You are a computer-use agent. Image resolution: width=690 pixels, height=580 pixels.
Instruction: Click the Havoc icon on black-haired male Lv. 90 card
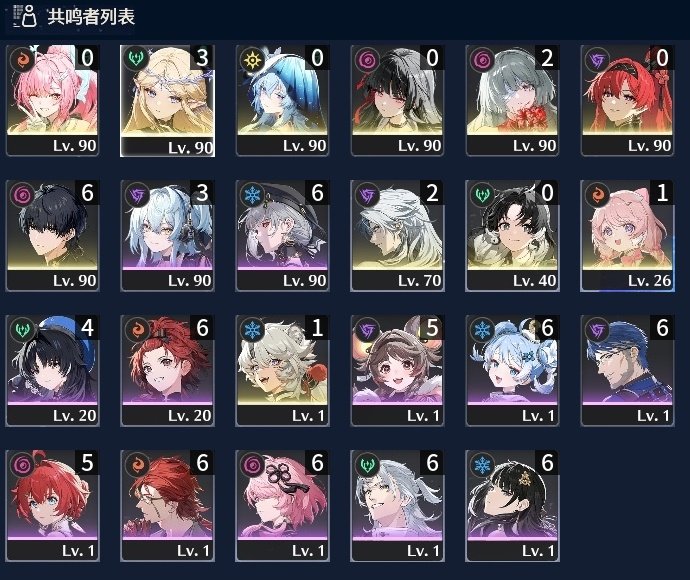pos(22,195)
